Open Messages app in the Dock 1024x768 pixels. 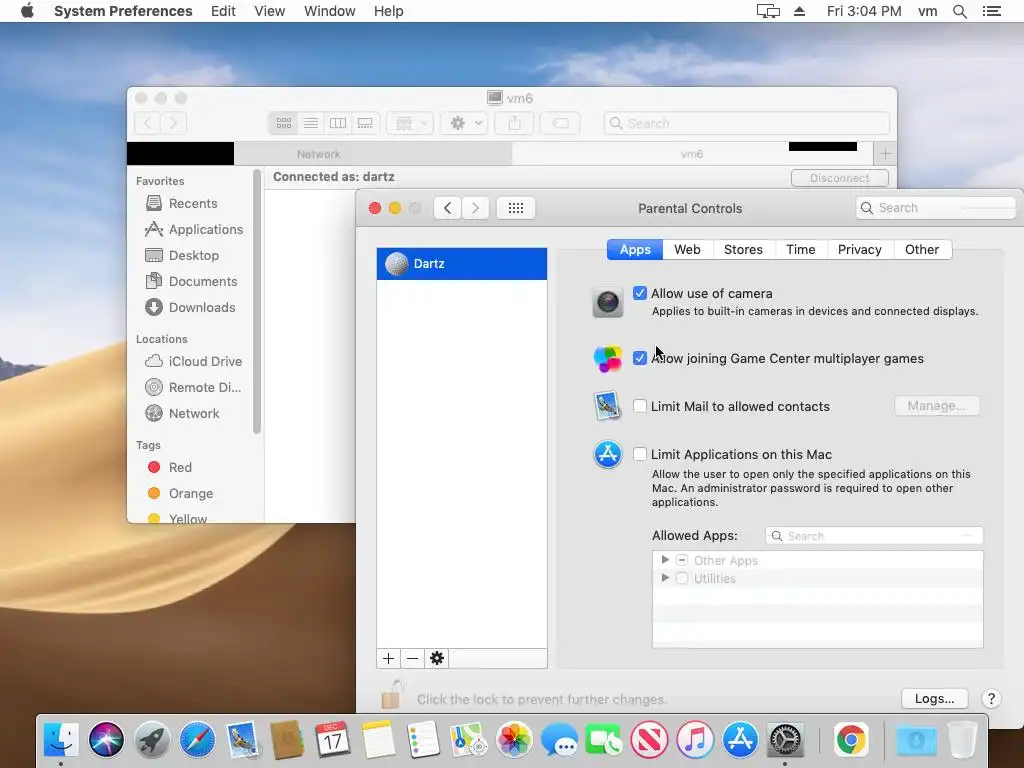tap(559, 740)
